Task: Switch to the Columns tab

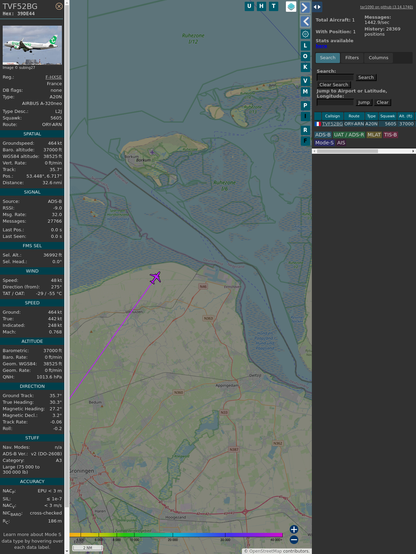Action: [x=378, y=58]
